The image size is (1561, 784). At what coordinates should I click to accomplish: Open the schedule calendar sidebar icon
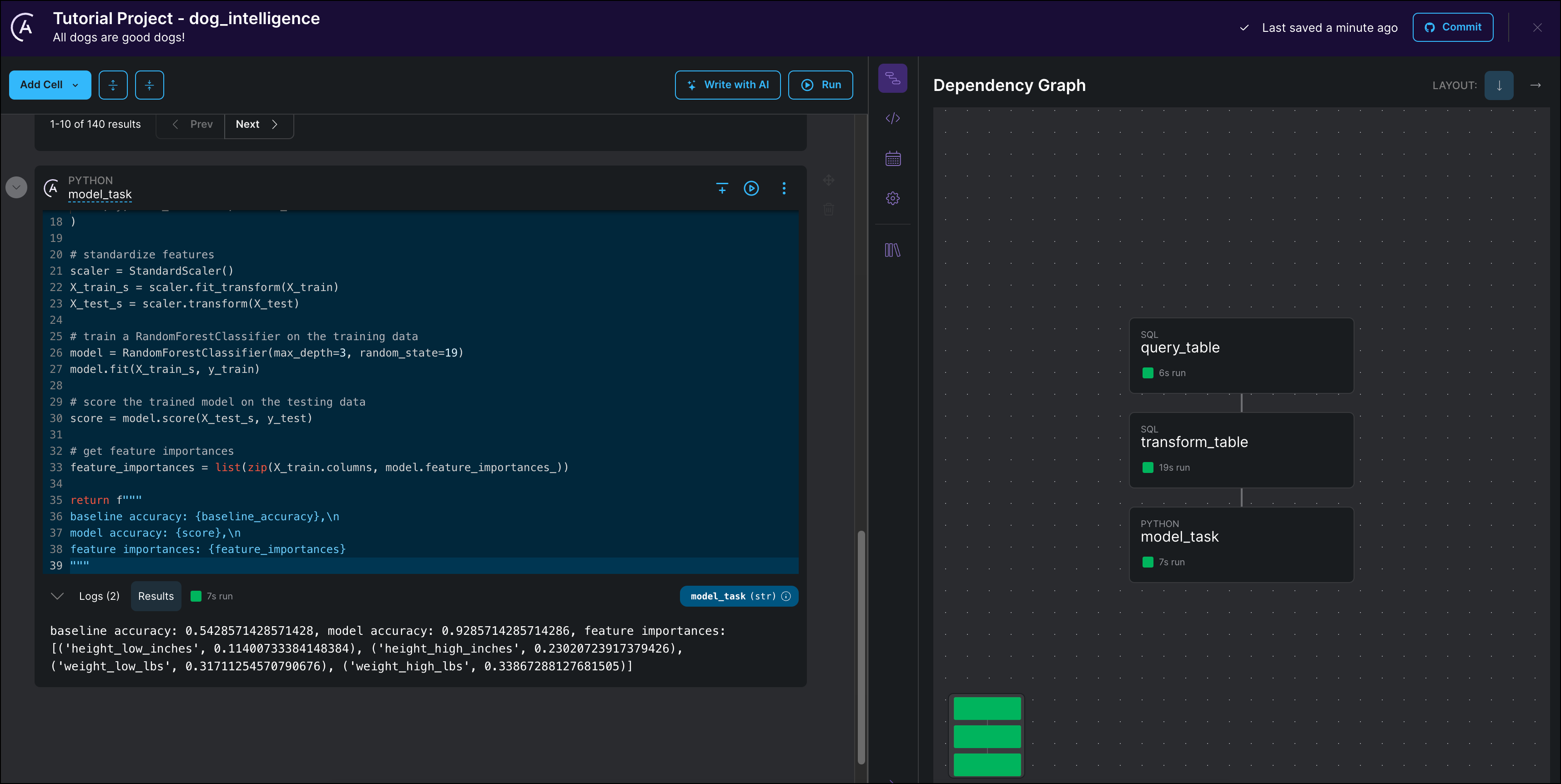tap(892, 159)
